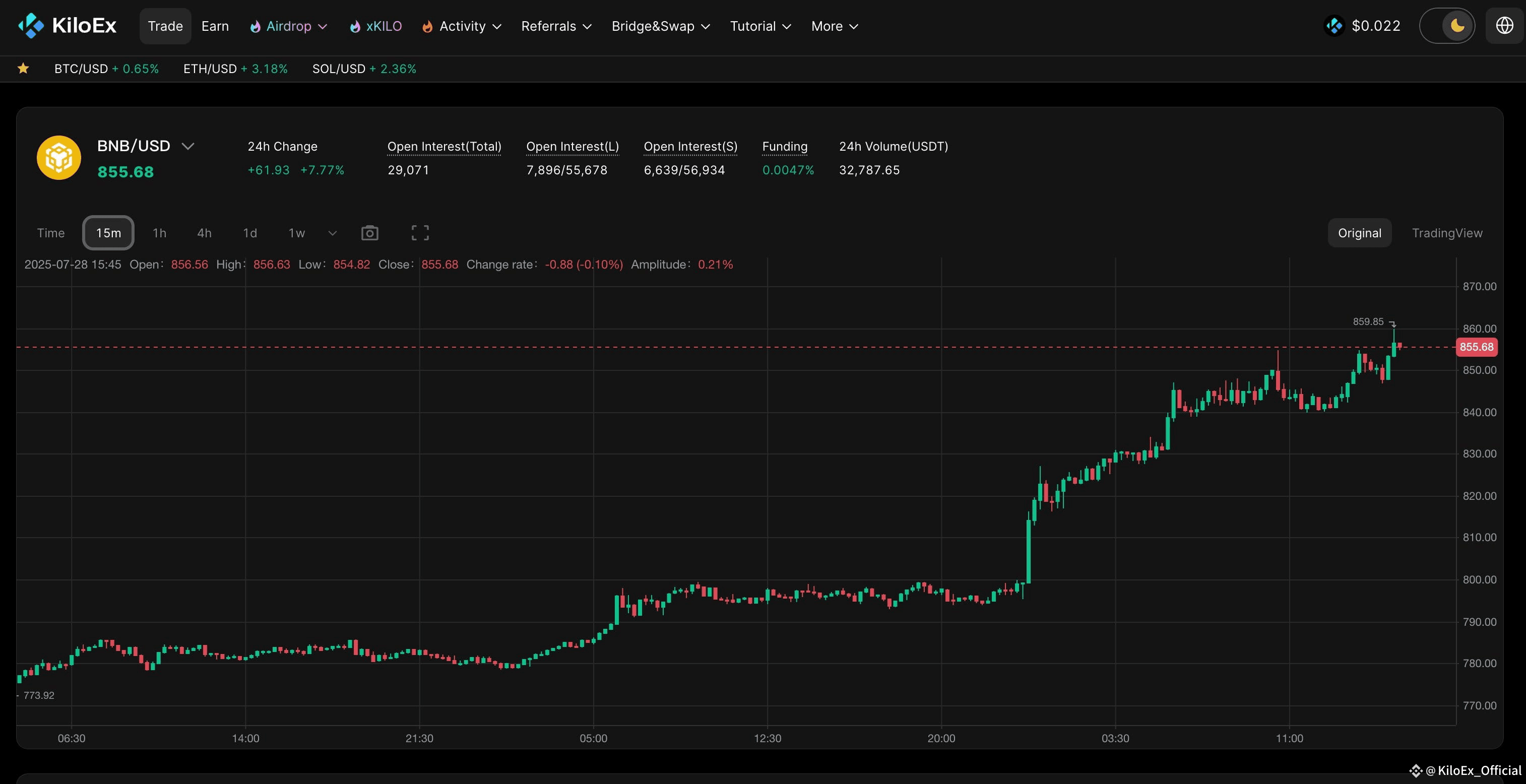This screenshot has width=1526, height=784.
Task: Select the 1h timeframe
Action: (159, 233)
